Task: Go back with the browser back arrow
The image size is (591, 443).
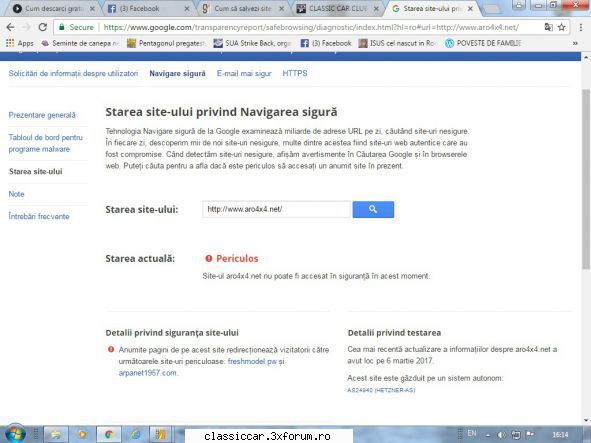Action: click(10, 27)
